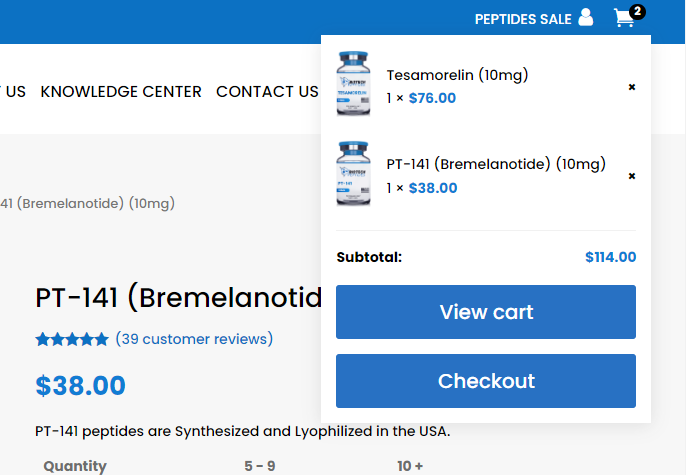The width and height of the screenshot is (686, 475).
Task: Remove PT-141 from the mini cart
Action: coord(632,176)
